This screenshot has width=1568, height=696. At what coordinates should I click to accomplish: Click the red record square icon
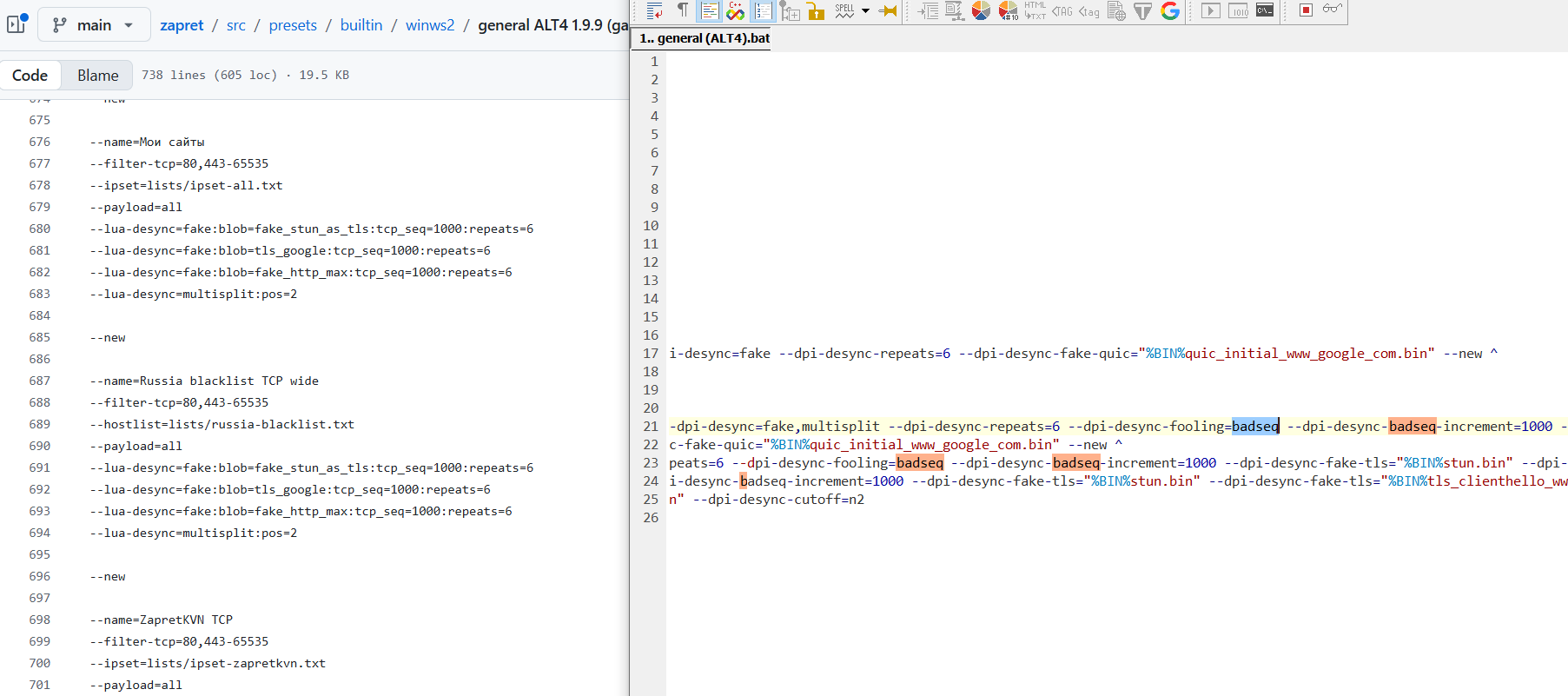pos(1305,10)
